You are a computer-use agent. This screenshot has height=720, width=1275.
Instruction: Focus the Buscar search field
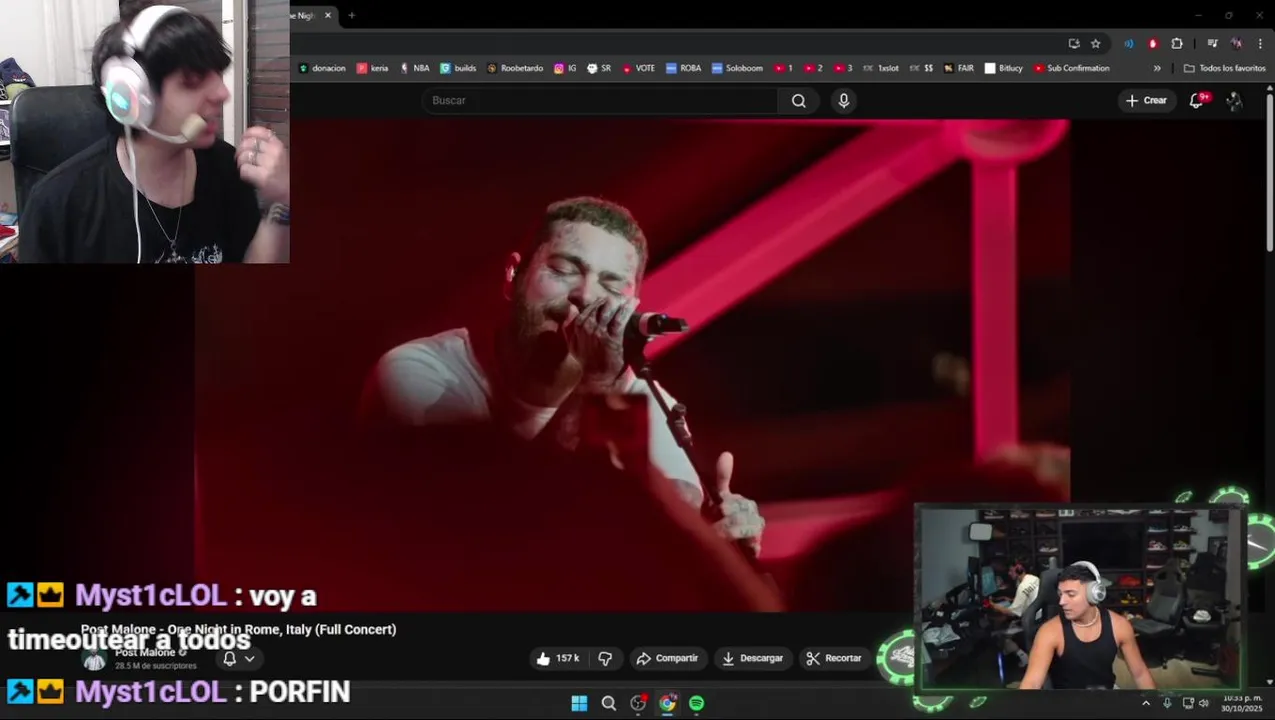click(600, 100)
